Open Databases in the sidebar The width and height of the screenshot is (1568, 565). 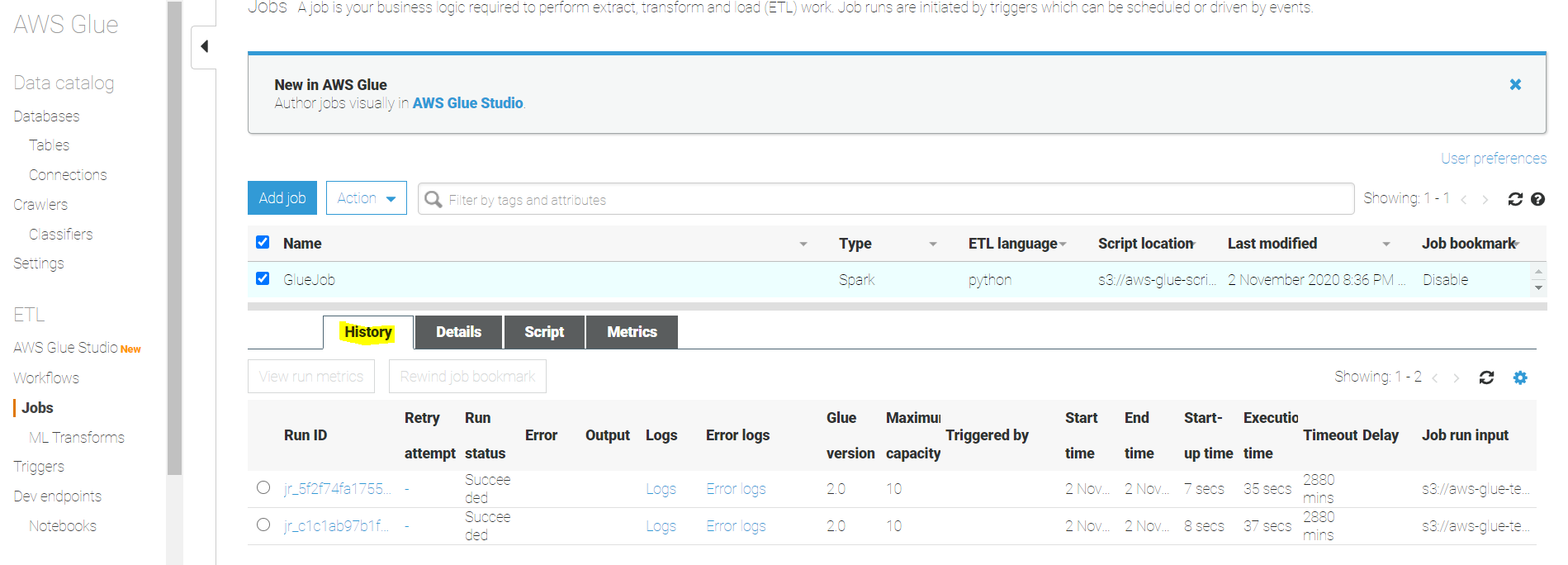coord(46,116)
